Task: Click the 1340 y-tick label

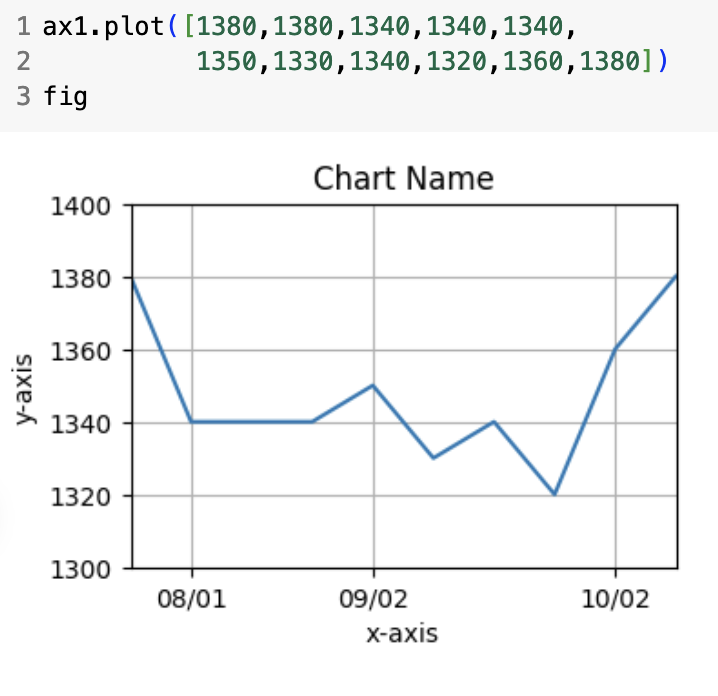Action: click(81, 424)
